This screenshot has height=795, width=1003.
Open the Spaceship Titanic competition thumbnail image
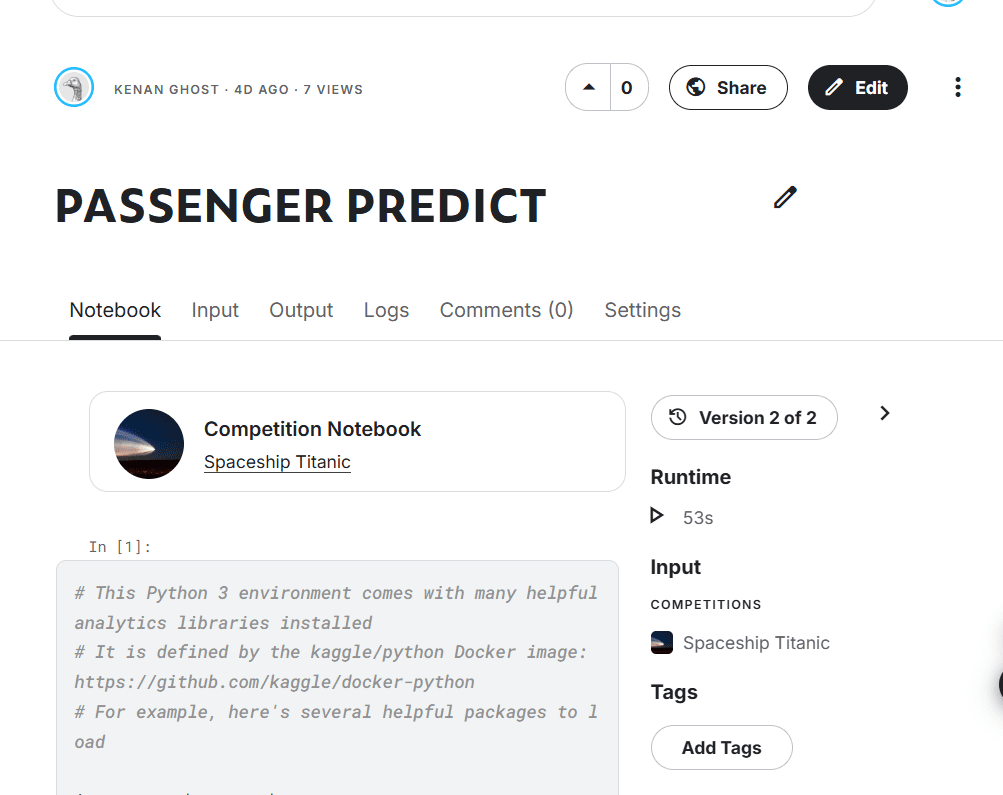click(149, 443)
